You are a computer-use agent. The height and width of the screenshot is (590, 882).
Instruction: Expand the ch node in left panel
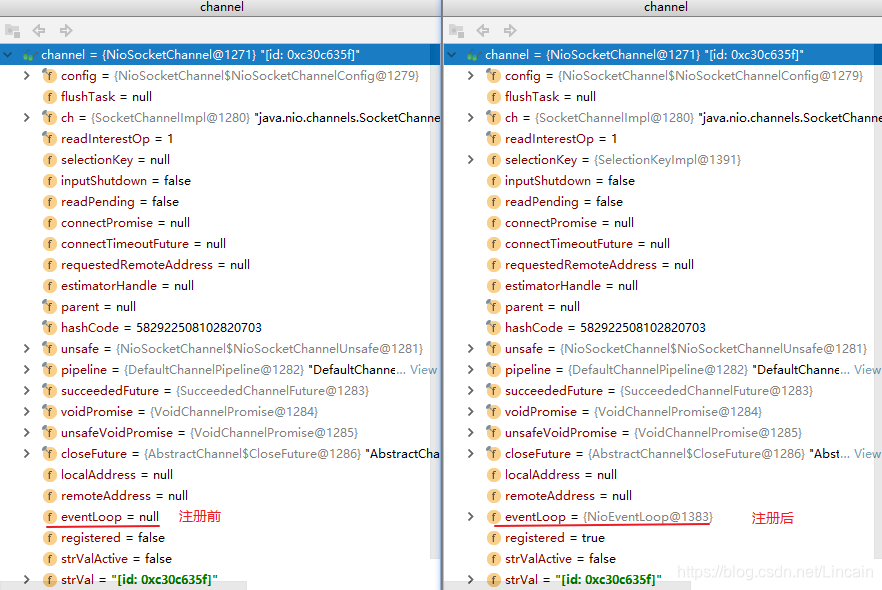26,118
